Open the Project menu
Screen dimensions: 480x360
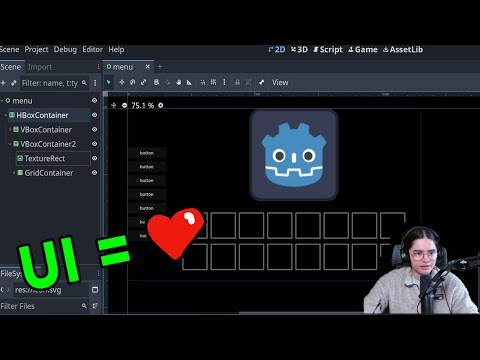coord(36,49)
